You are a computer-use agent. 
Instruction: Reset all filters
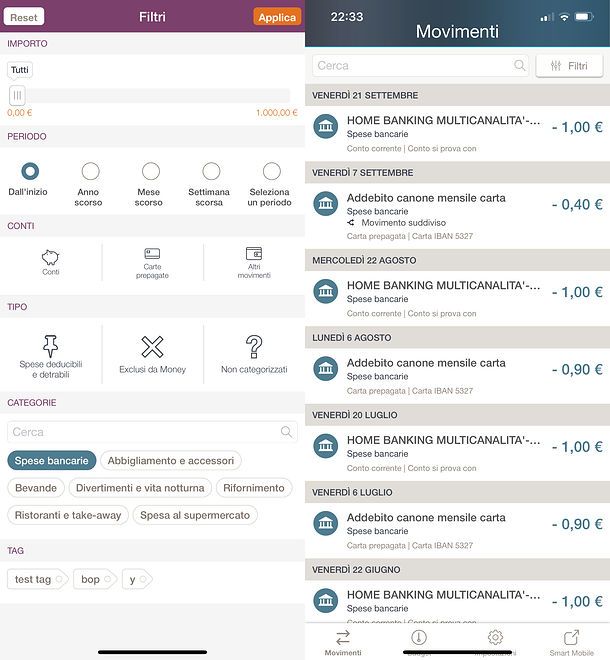(x=24, y=17)
